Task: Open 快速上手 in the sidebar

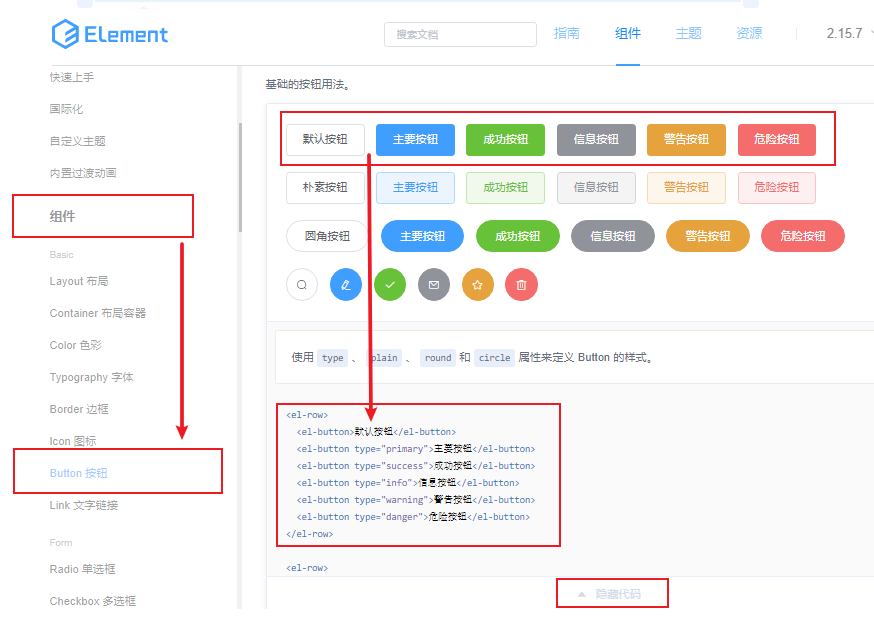Action: coord(72,77)
